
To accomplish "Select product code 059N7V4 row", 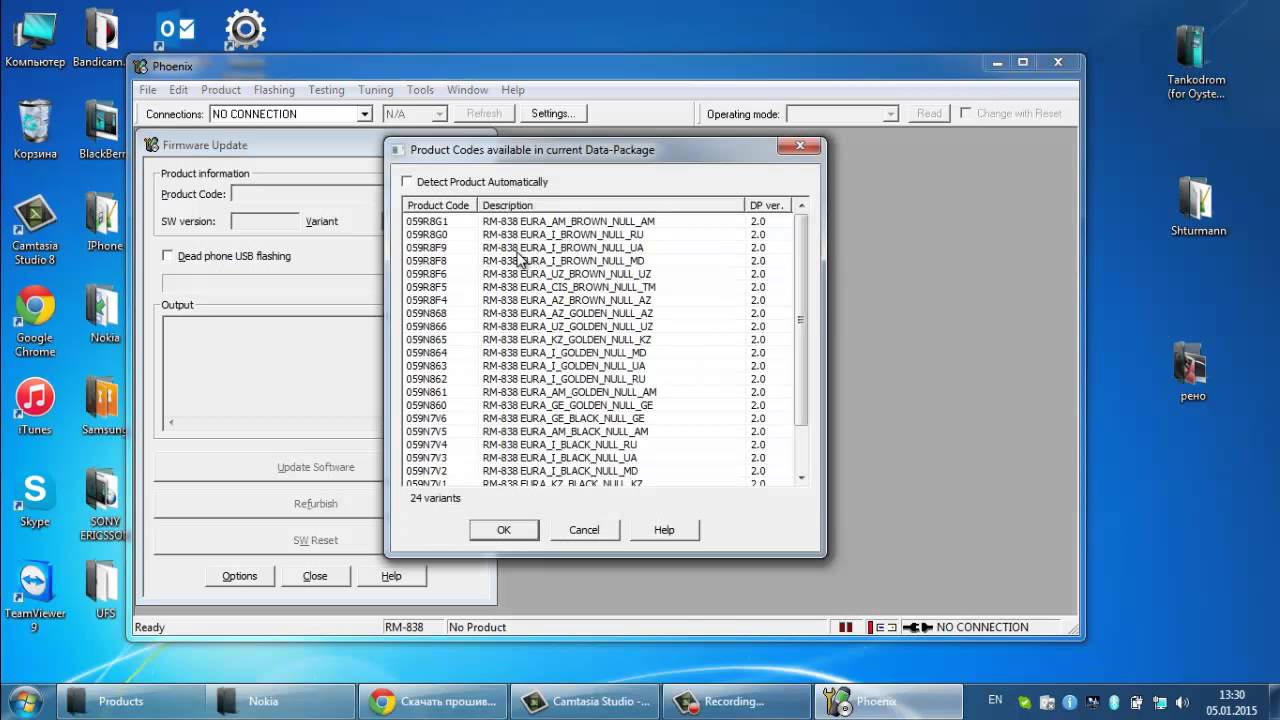I will (598, 445).
